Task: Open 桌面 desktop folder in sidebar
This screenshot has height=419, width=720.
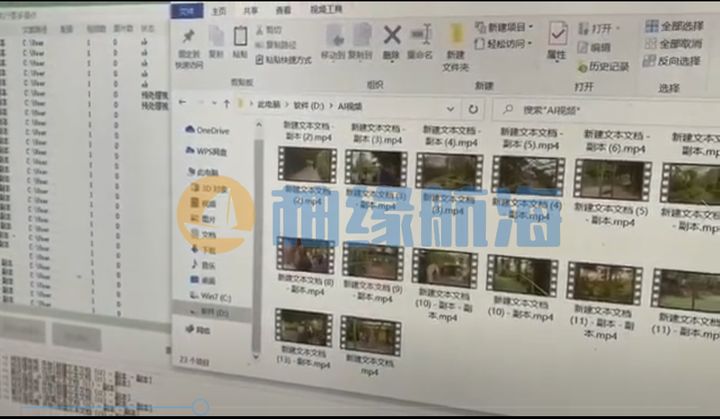Action: pyautogui.click(x=203, y=280)
